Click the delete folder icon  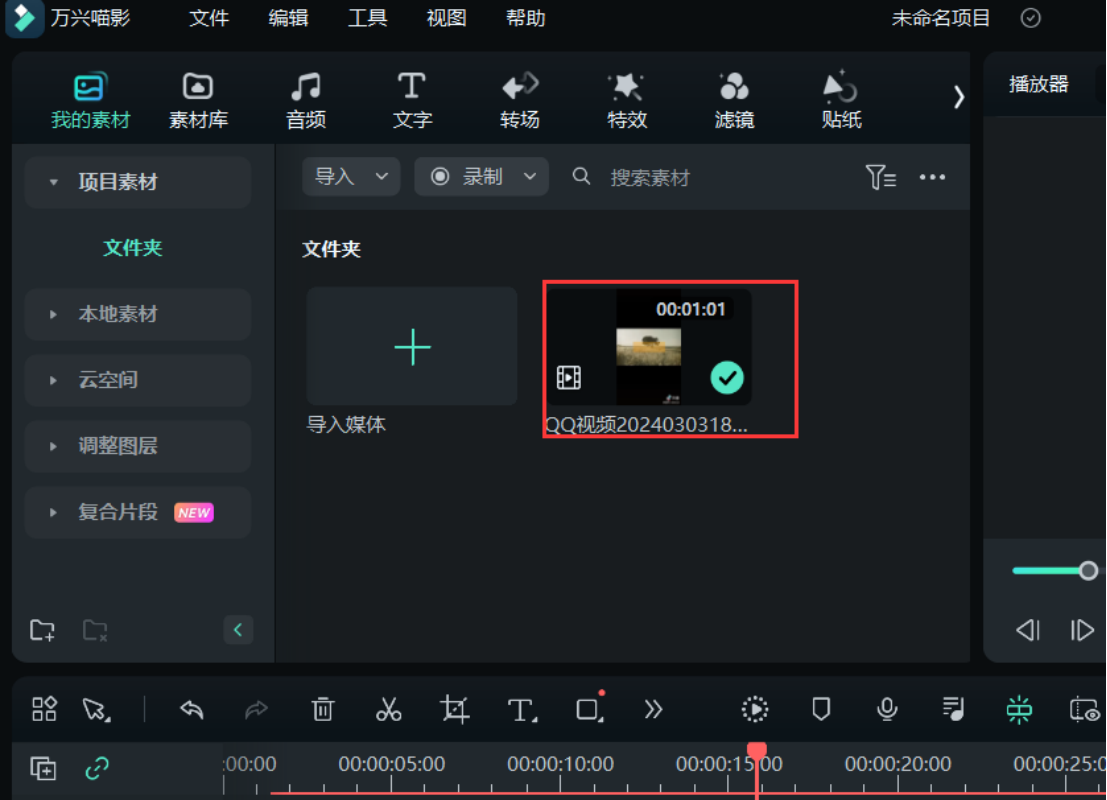coord(95,630)
